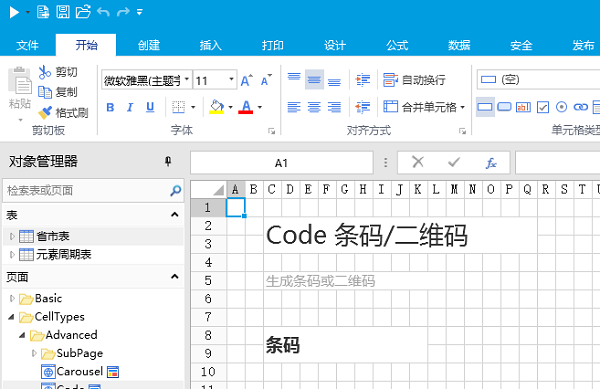Image resolution: width=600 pixels, height=389 pixels.
Task: Switch to the 数据 tab
Action: [459, 45]
